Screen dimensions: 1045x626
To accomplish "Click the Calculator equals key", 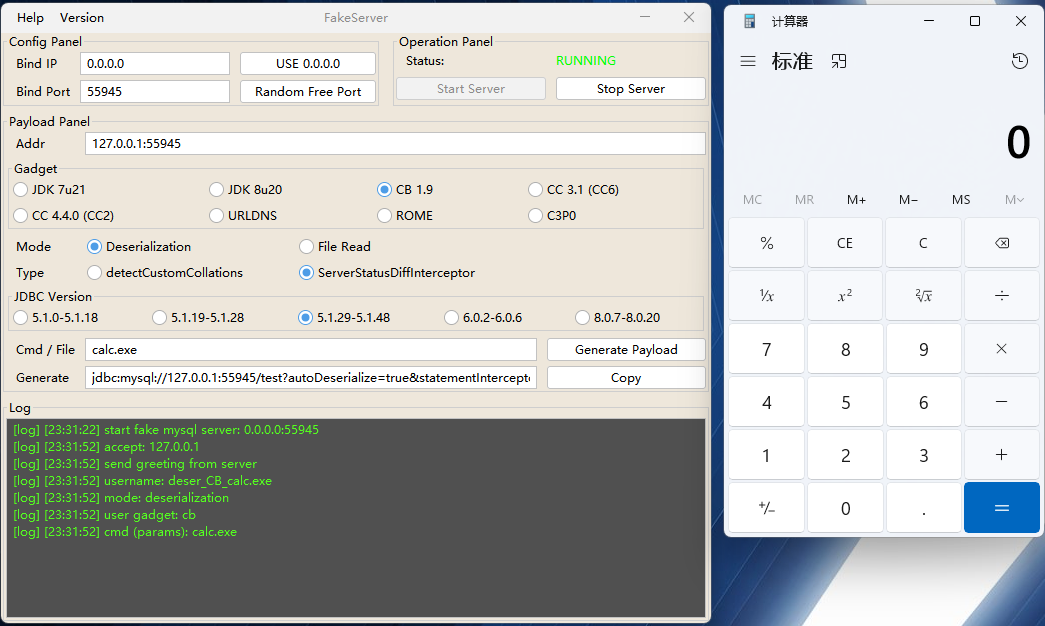I will point(1002,508).
